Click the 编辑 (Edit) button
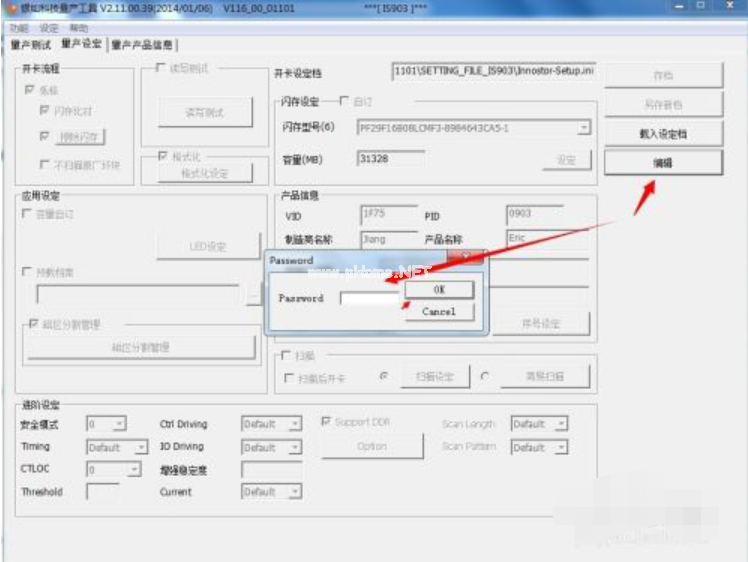 pyautogui.click(x=663, y=162)
